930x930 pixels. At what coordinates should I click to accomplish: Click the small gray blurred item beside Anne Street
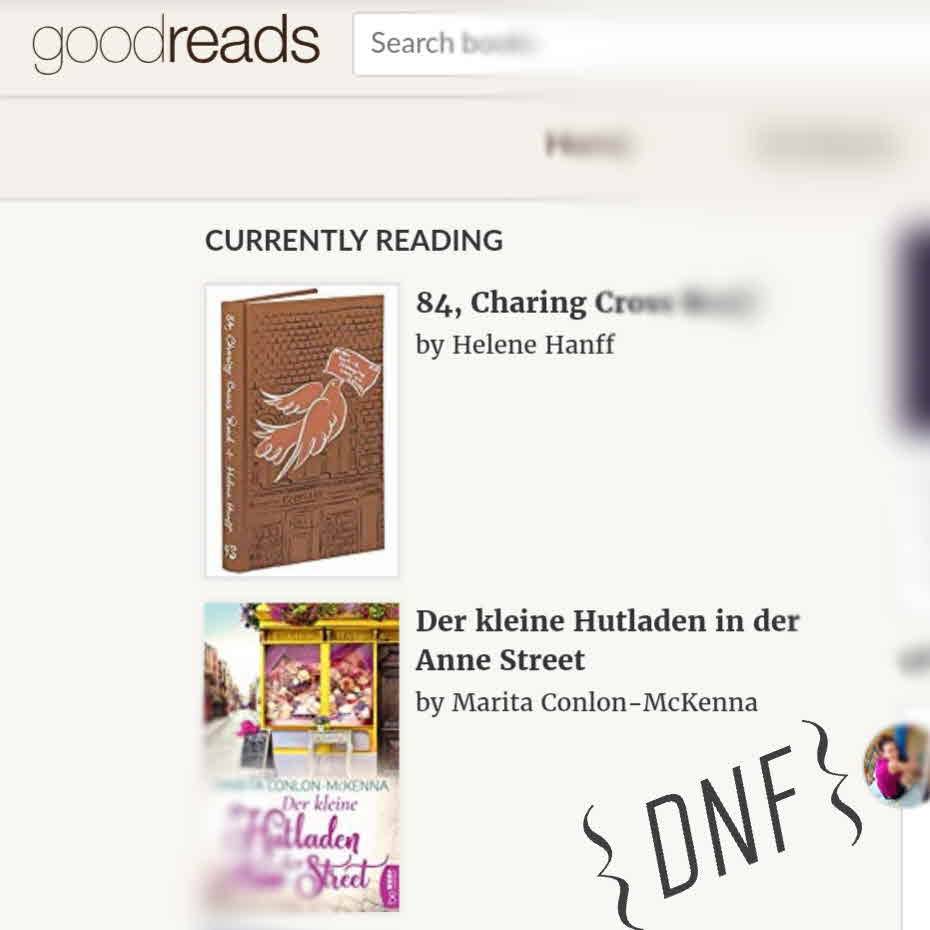[915, 660]
